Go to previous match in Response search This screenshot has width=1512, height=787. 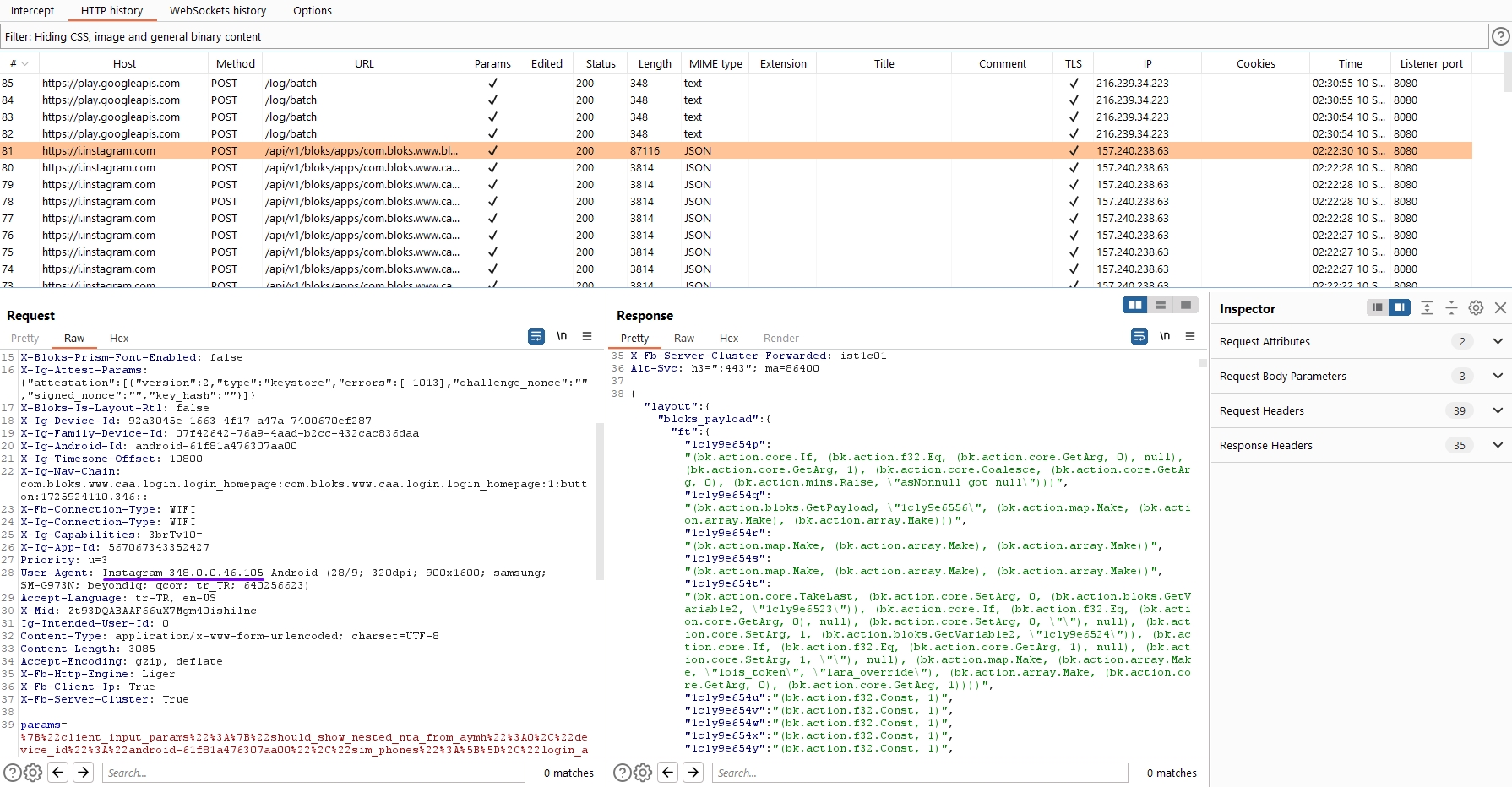pos(668,772)
